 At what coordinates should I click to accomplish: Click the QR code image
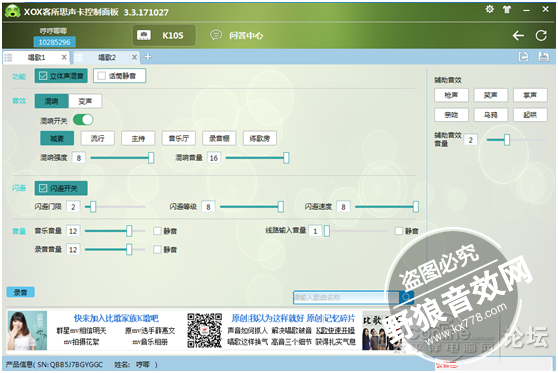pos(205,330)
